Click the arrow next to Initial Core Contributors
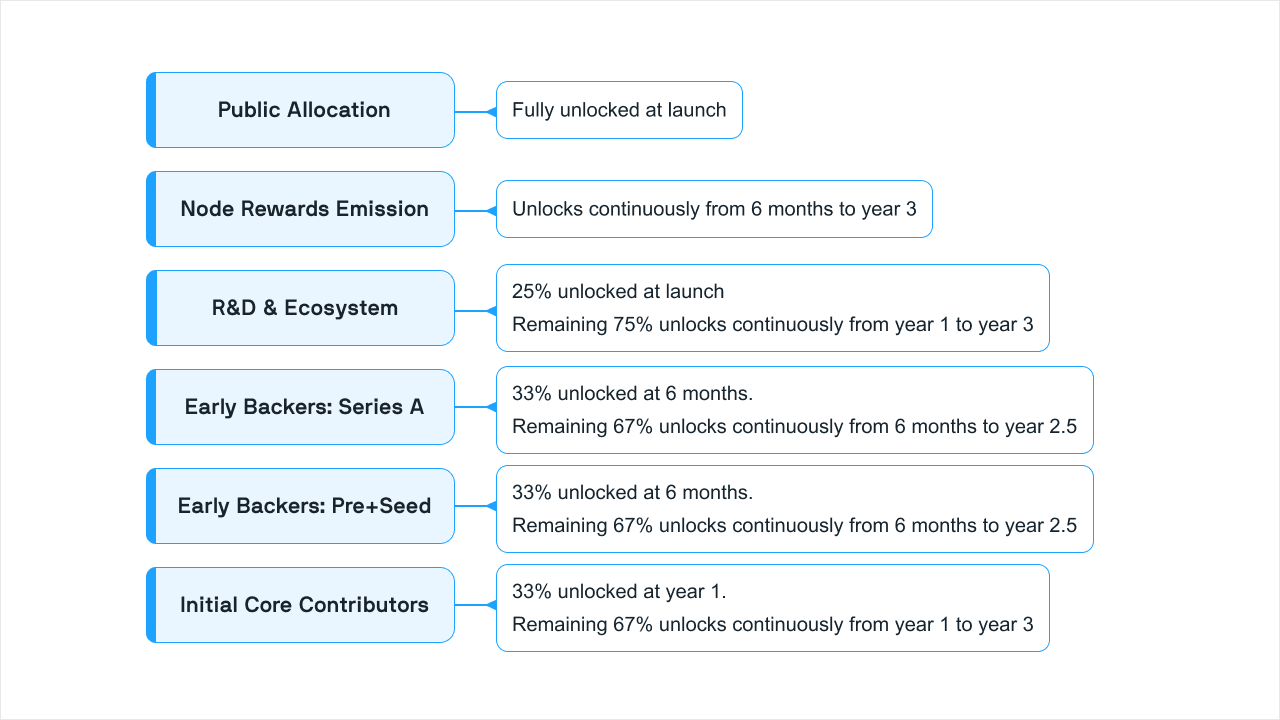The height and width of the screenshot is (720, 1280). pos(490,605)
